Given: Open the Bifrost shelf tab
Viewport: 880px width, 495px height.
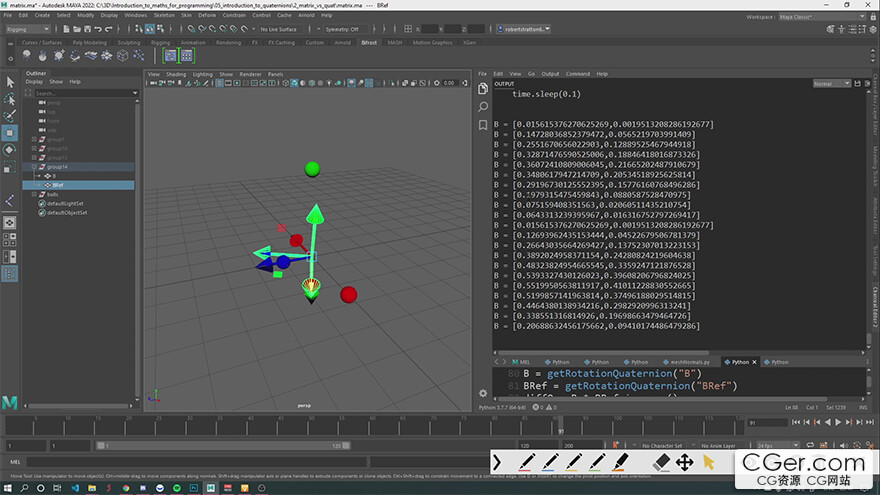Looking at the screenshot, I should click(x=368, y=43).
